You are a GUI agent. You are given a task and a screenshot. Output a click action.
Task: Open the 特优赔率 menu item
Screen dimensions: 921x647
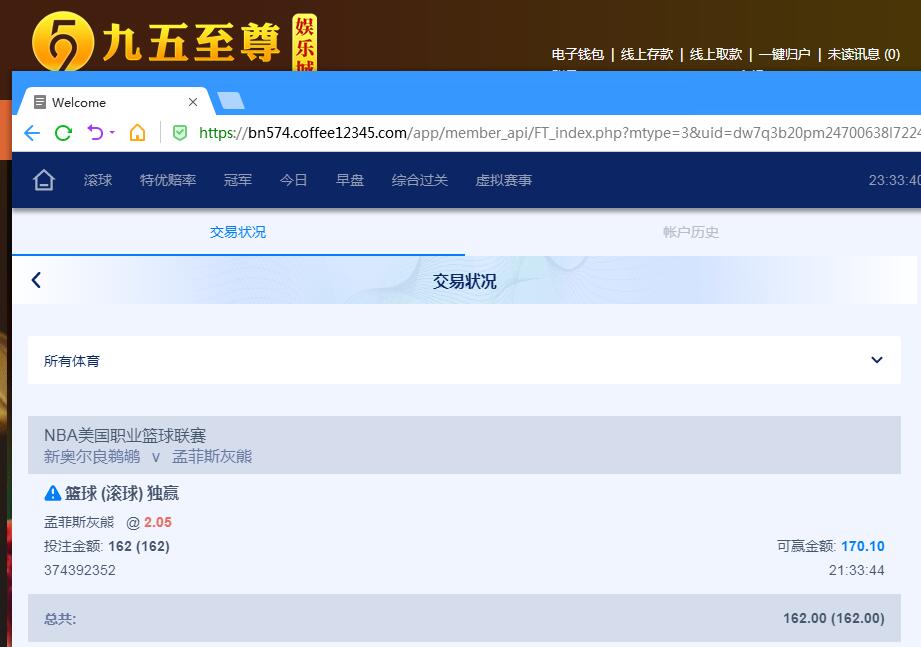click(168, 180)
